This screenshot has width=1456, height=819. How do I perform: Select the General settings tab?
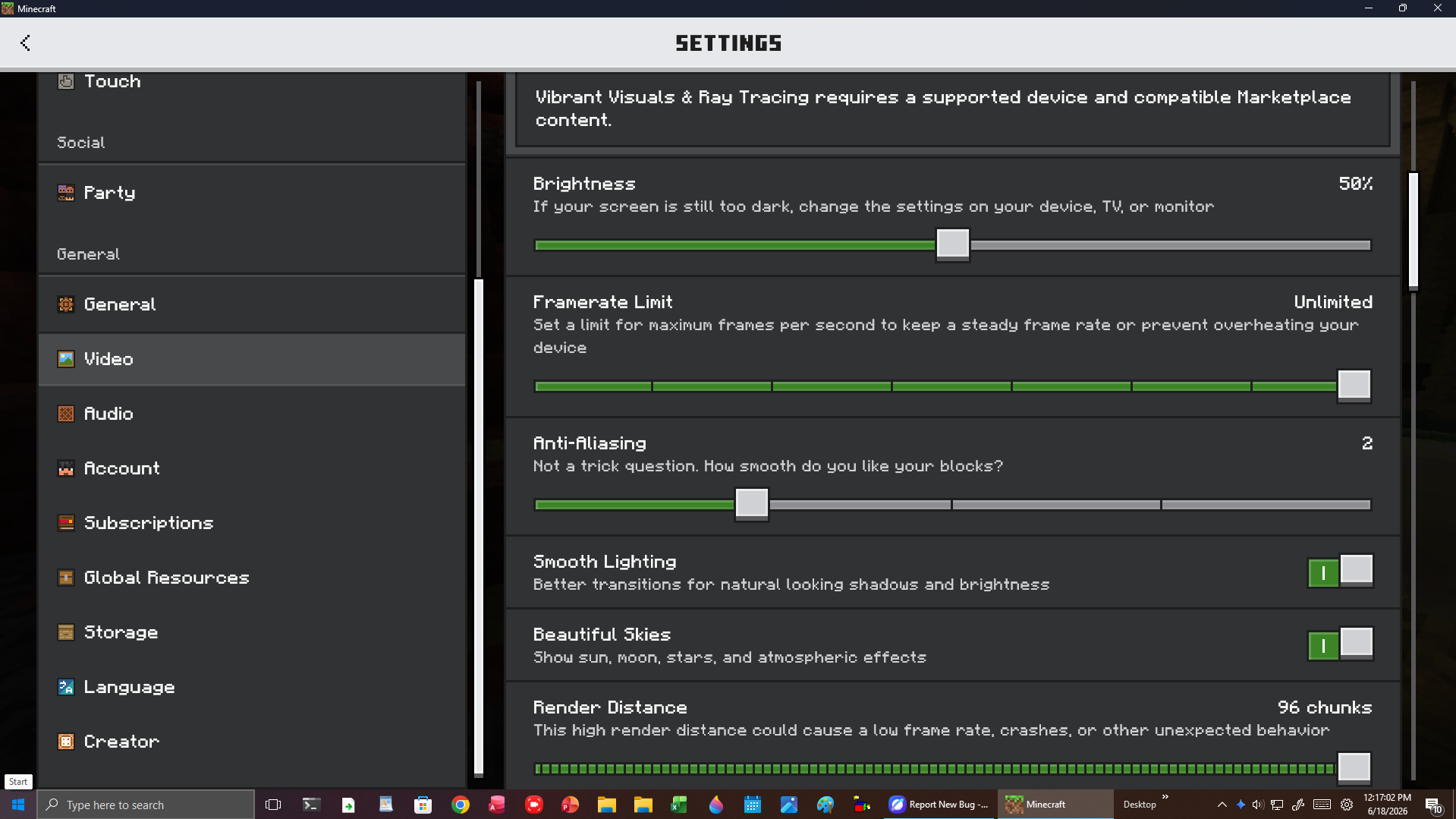[252, 304]
